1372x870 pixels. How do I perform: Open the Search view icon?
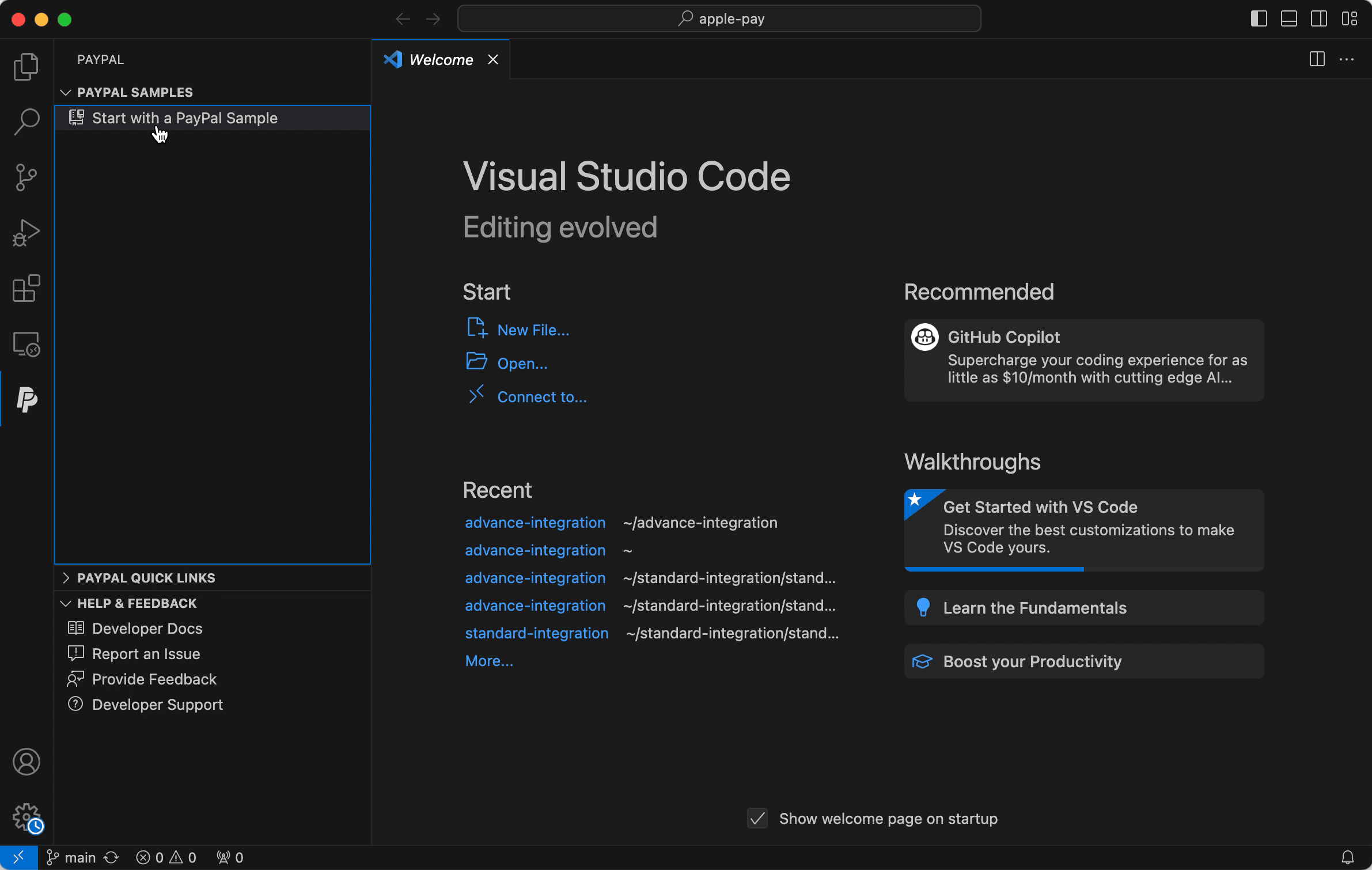click(x=26, y=122)
